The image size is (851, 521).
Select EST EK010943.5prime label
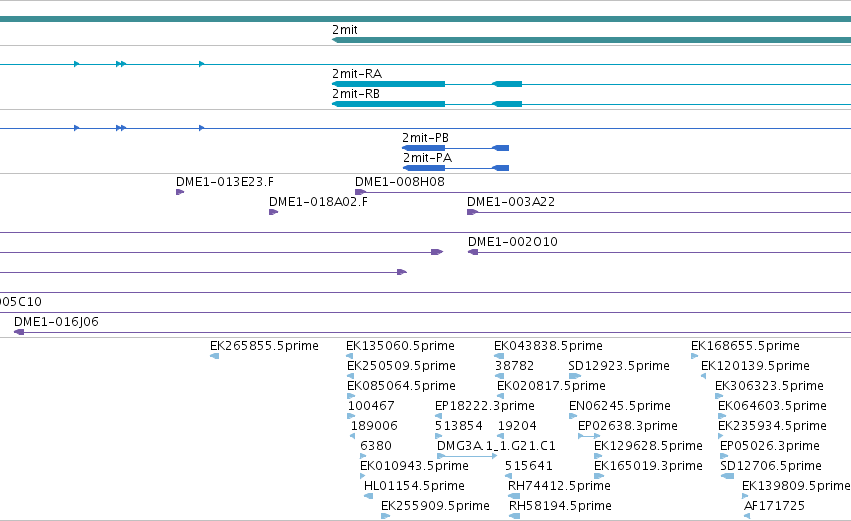[x=414, y=466]
